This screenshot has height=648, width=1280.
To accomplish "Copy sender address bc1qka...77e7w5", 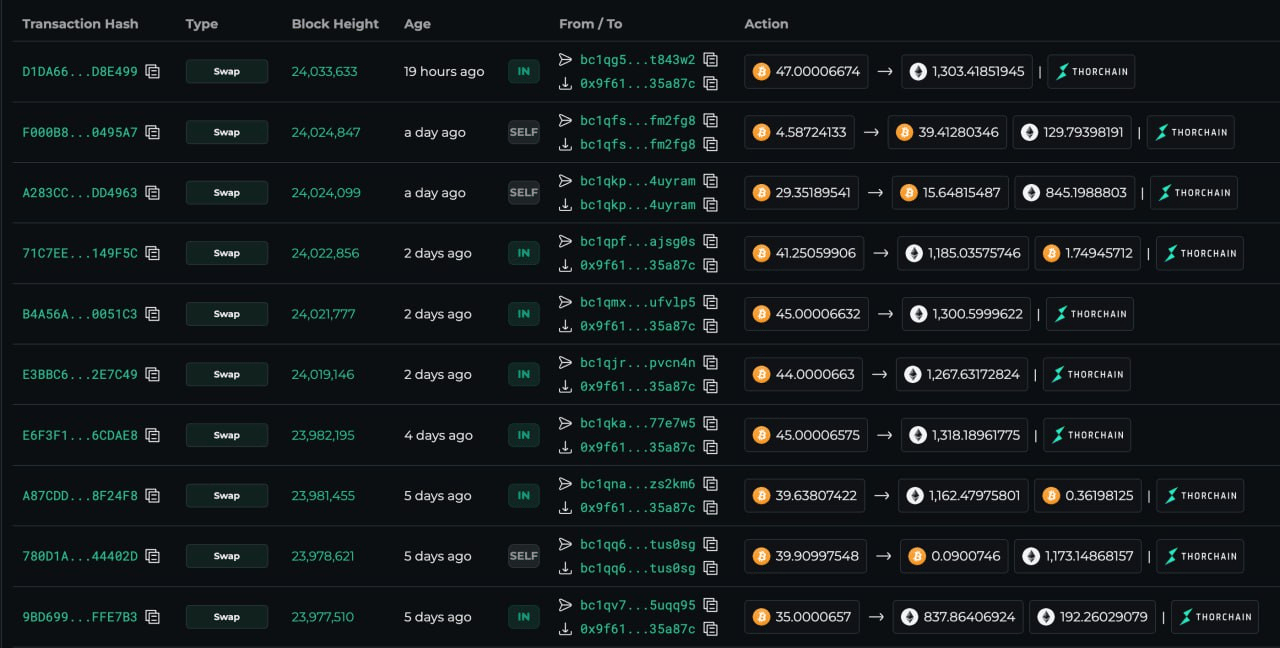I will [x=710, y=423].
